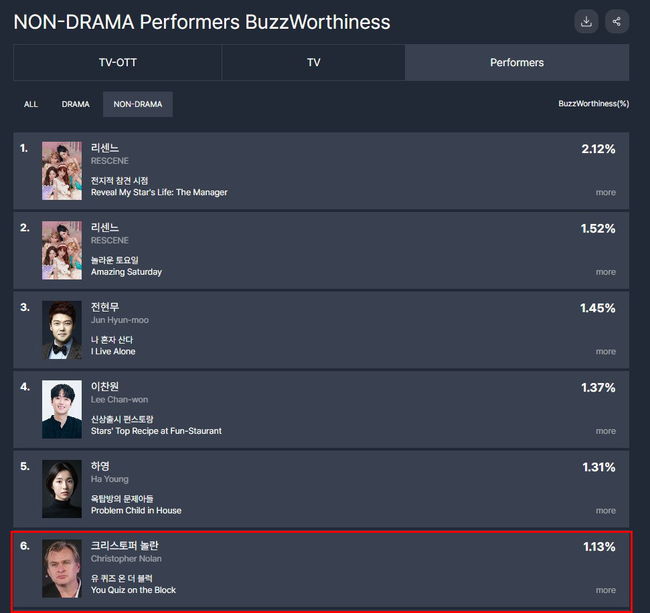Select the ALL filter
Image resolution: width=650 pixels, height=613 pixels.
(x=31, y=104)
